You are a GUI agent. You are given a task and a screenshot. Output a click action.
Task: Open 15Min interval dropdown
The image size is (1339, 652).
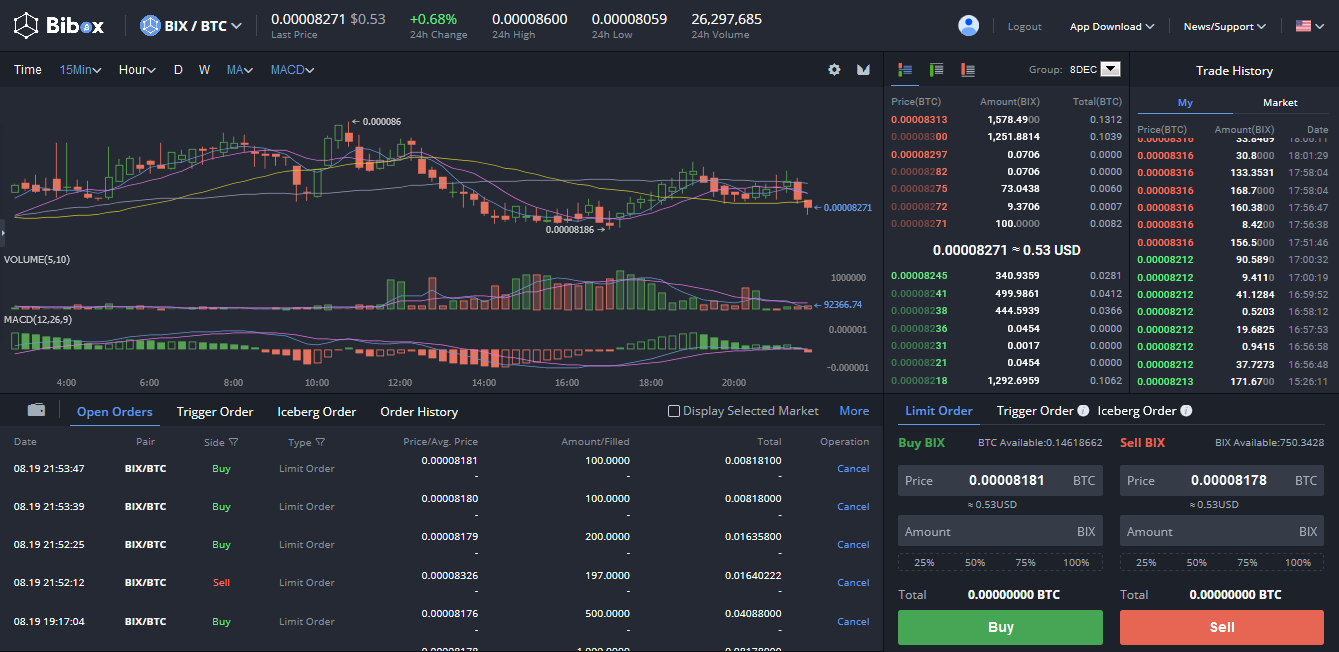80,70
